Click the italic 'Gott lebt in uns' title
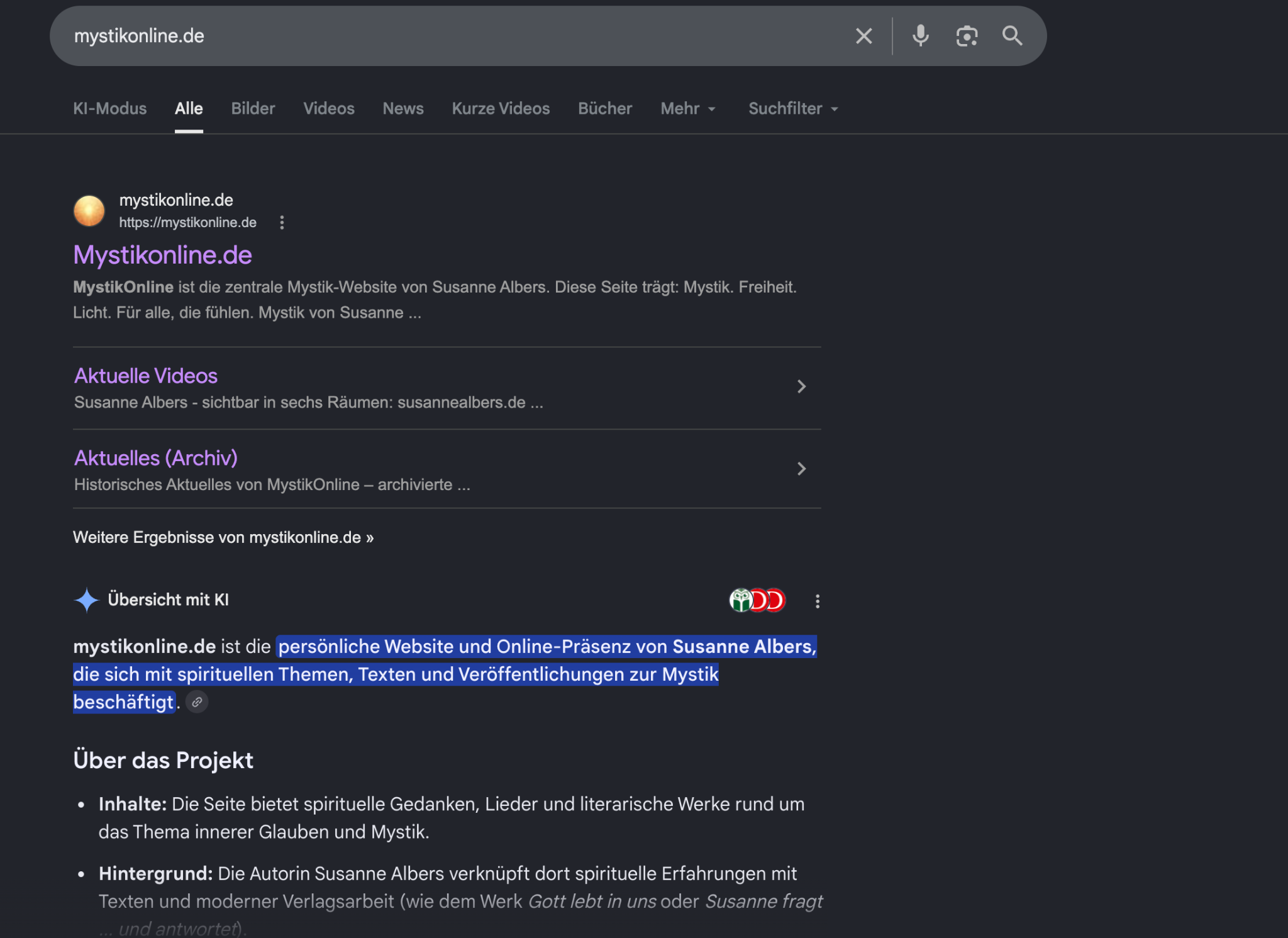This screenshot has height=938, width=1288. pyautogui.click(x=592, y=902)
